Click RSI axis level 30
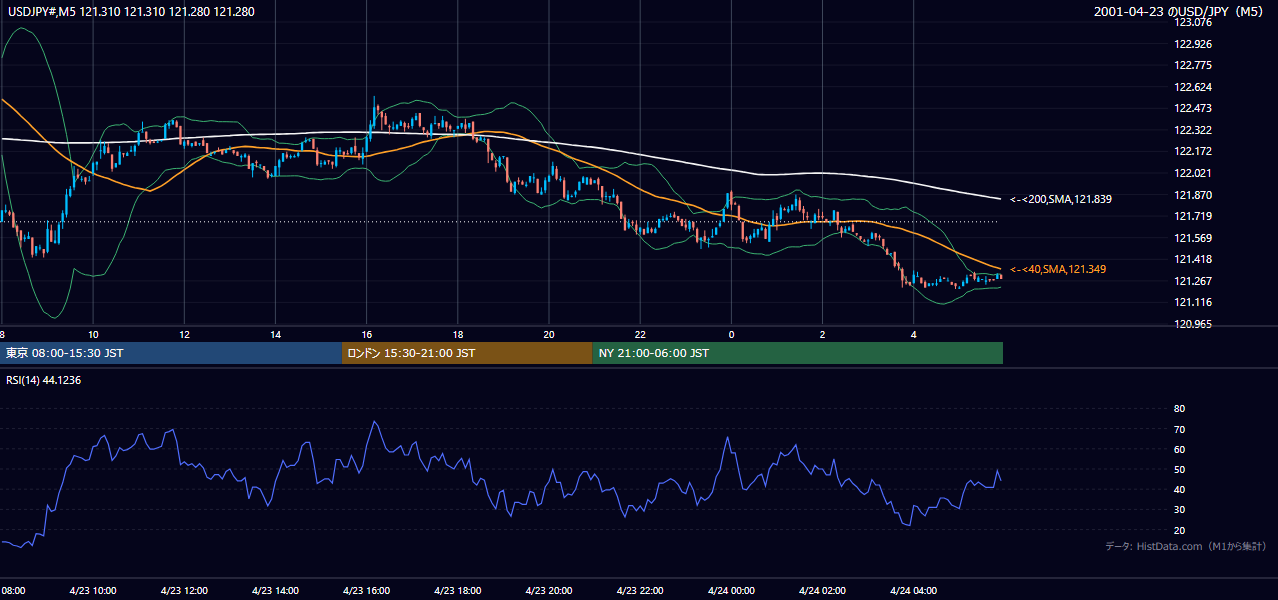The height and width of the screenshot is (600, 1278). click(x=1179, y=510)
